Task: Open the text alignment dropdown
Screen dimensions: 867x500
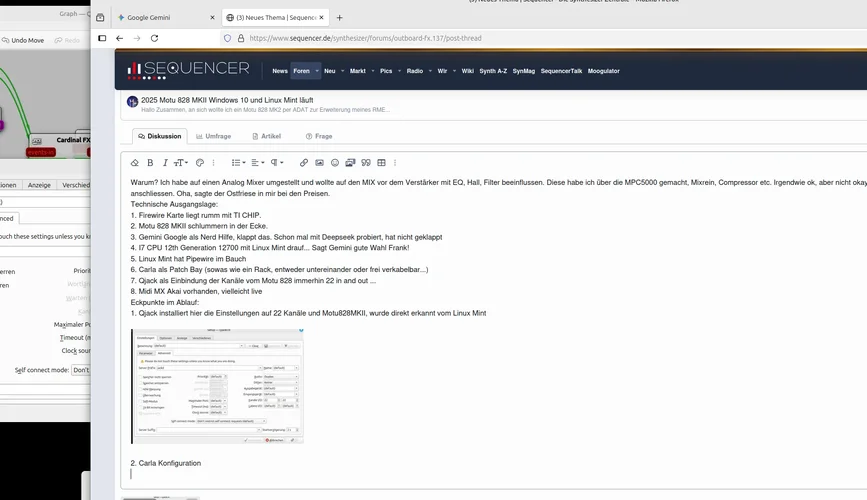Action: [258, 163]
